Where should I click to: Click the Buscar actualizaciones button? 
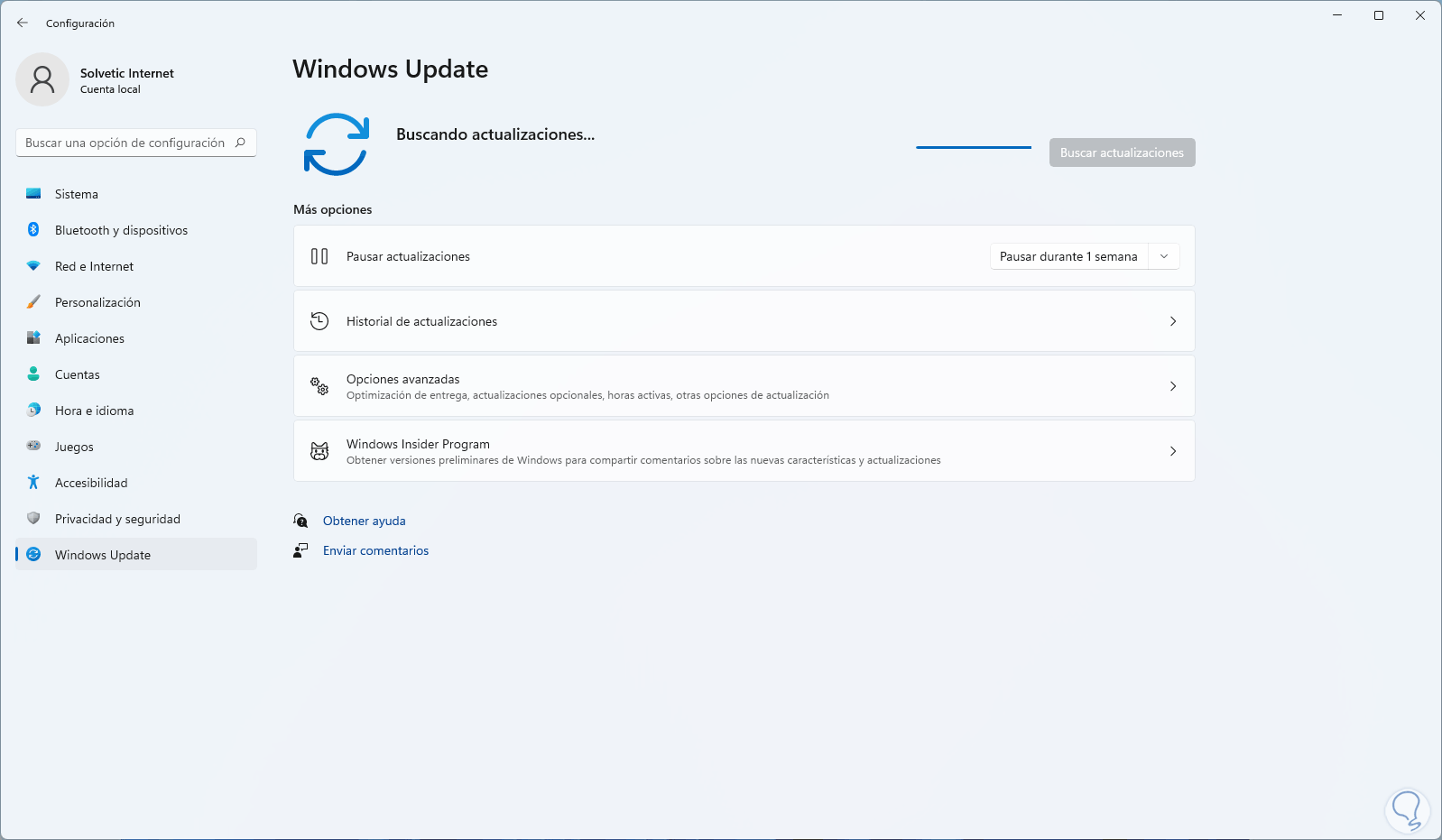(1123, 152)
